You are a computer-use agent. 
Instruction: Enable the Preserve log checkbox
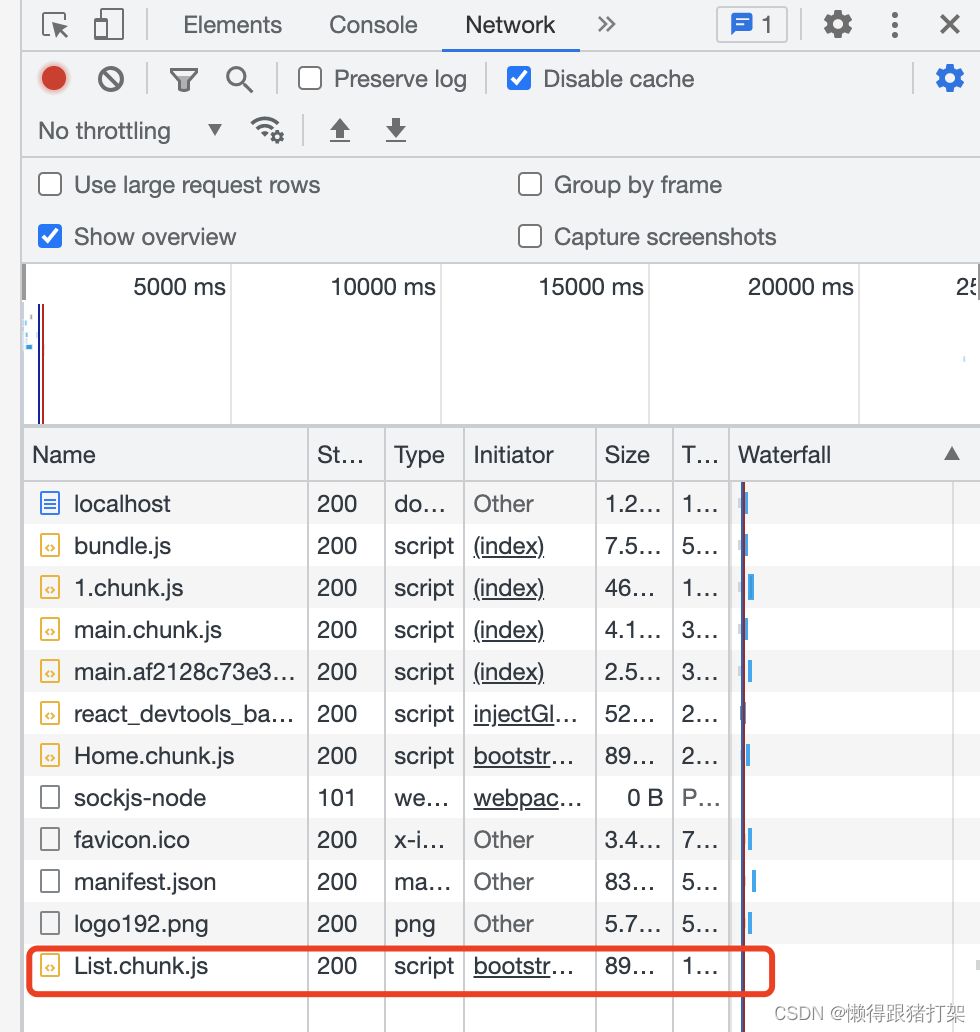click(x=311, y=78)
